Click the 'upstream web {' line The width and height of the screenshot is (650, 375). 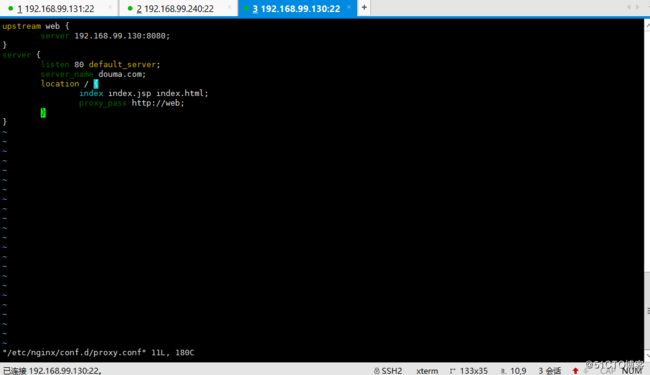coord(36,26)
